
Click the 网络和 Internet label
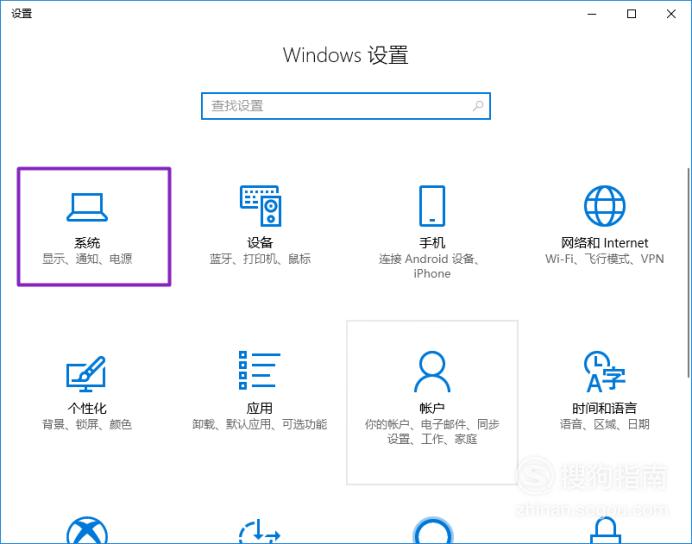[605, 243]
